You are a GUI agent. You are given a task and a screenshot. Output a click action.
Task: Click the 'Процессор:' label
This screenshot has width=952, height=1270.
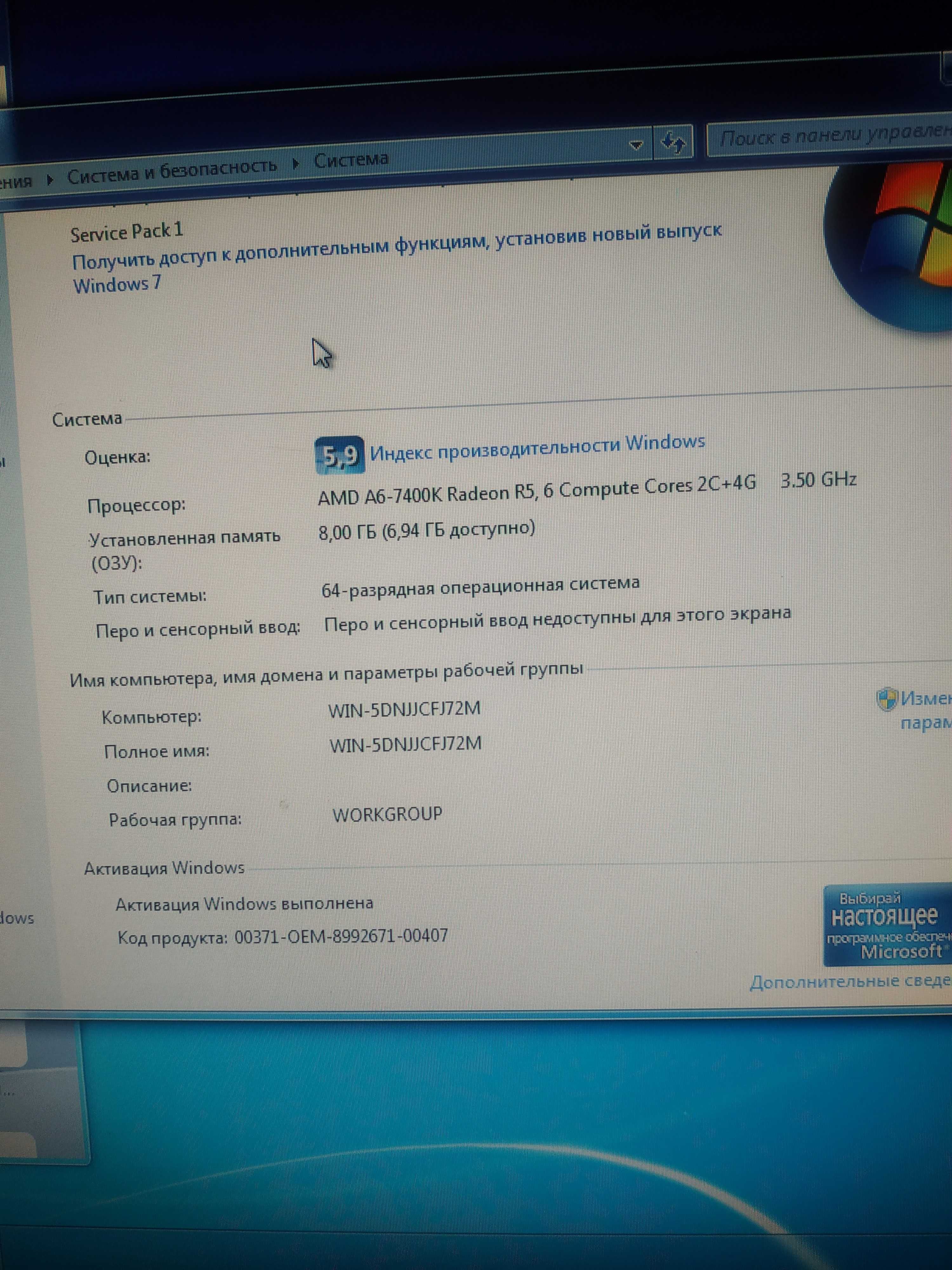(136, 506)
